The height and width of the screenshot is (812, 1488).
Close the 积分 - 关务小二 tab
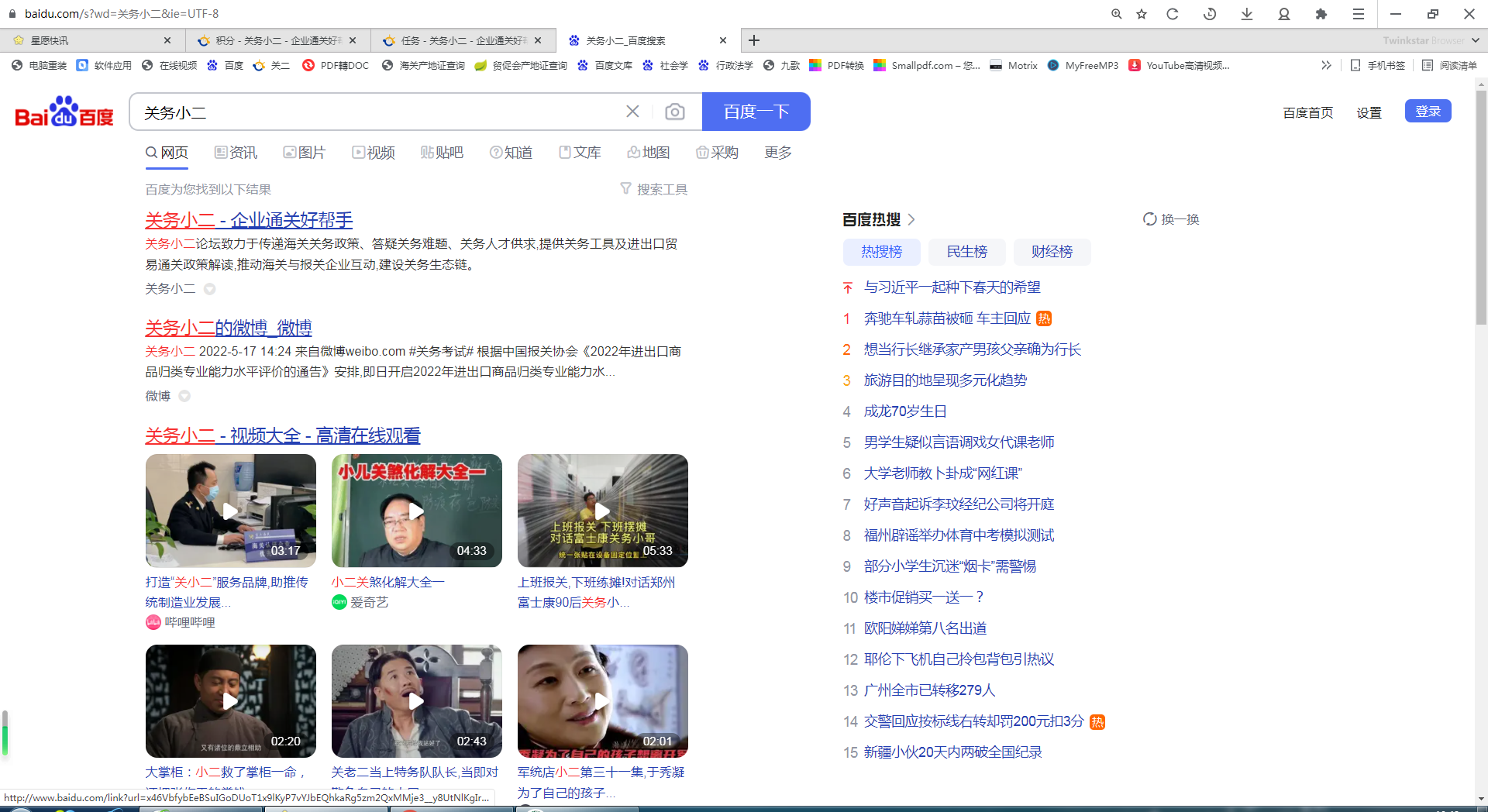point(353,40)
